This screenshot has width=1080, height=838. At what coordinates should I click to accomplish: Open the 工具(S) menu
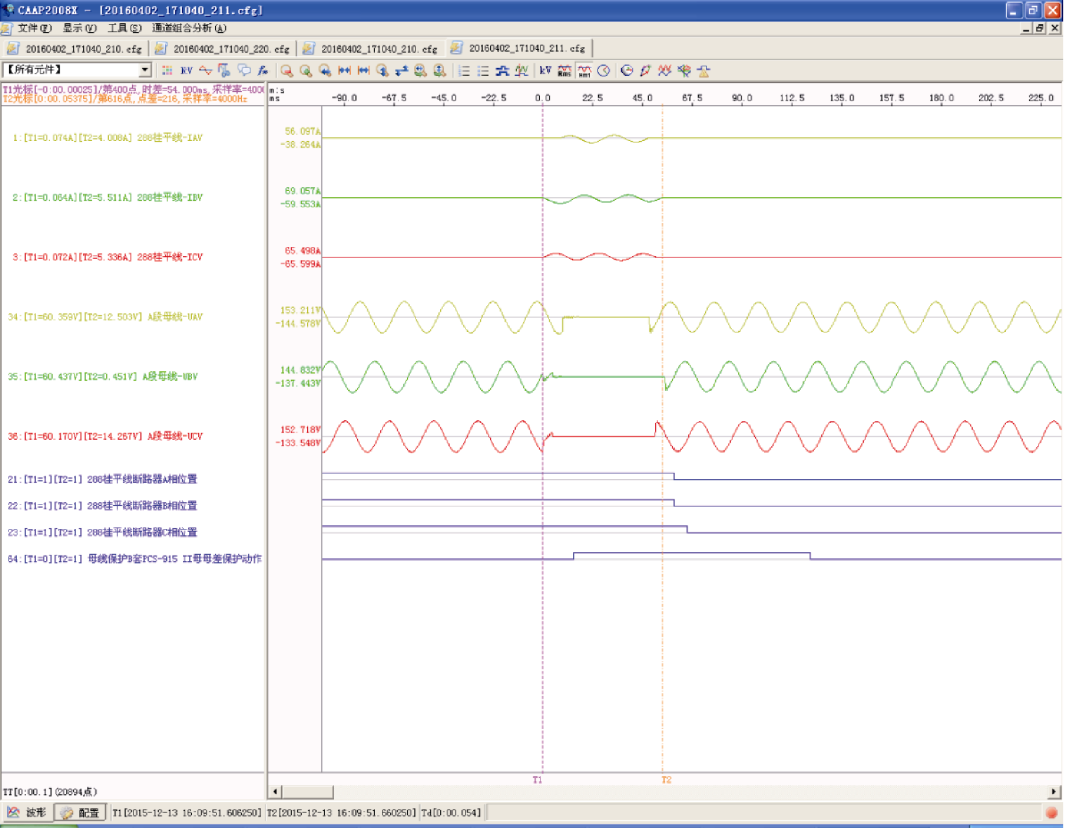[125, 28]
